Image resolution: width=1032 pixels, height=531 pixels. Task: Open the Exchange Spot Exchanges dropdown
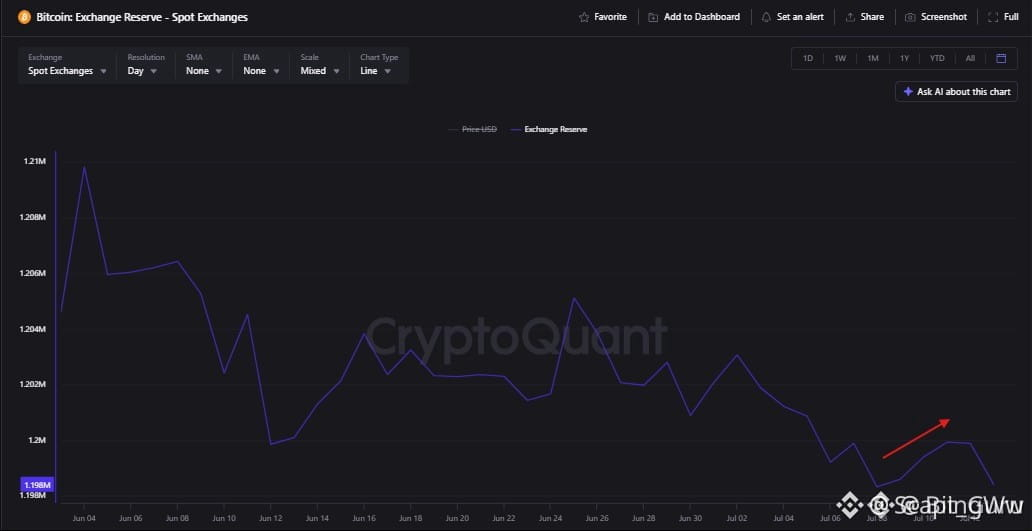coord(66,65)
